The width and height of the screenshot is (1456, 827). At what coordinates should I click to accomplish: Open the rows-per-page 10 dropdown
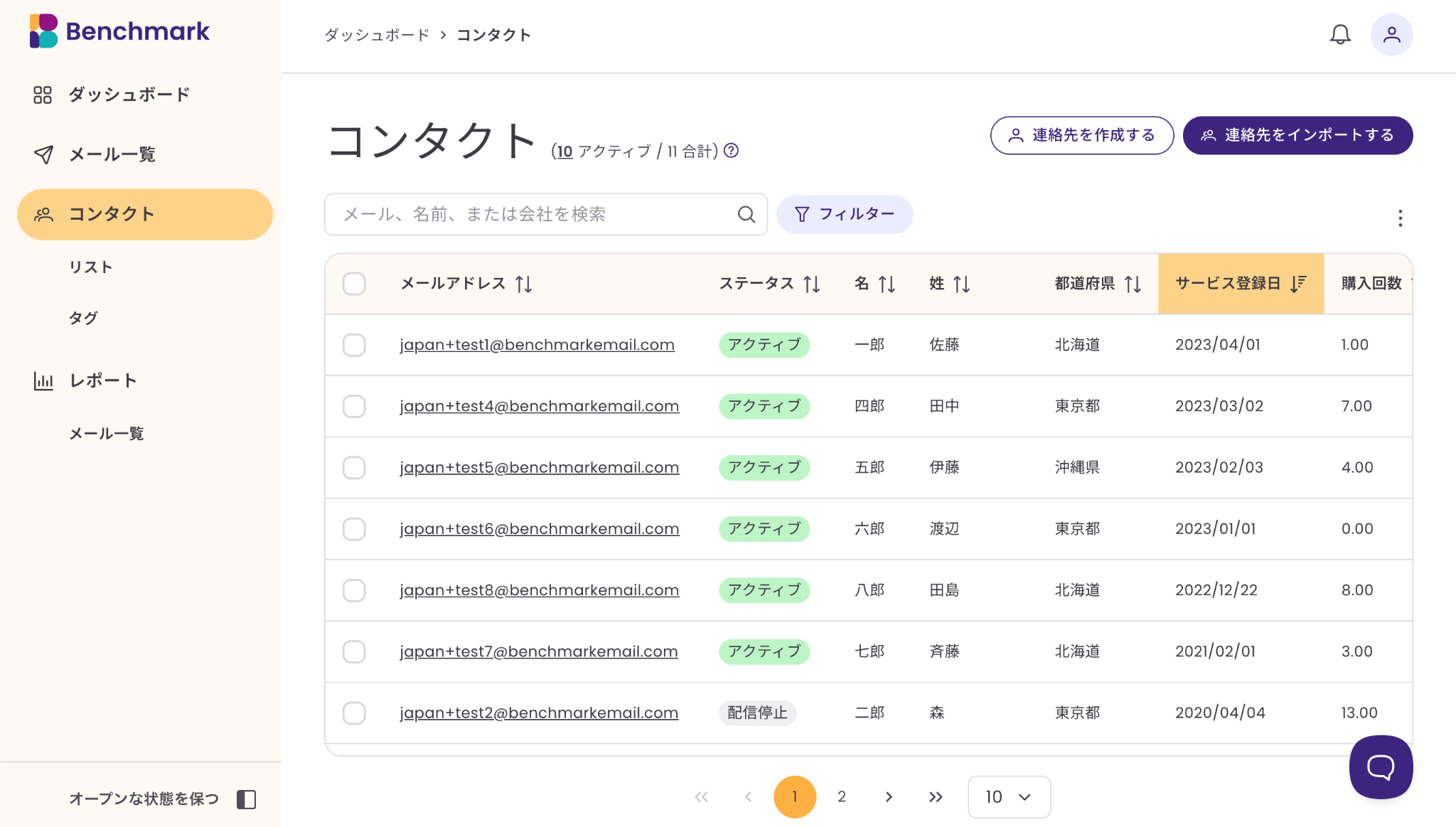1008,797
